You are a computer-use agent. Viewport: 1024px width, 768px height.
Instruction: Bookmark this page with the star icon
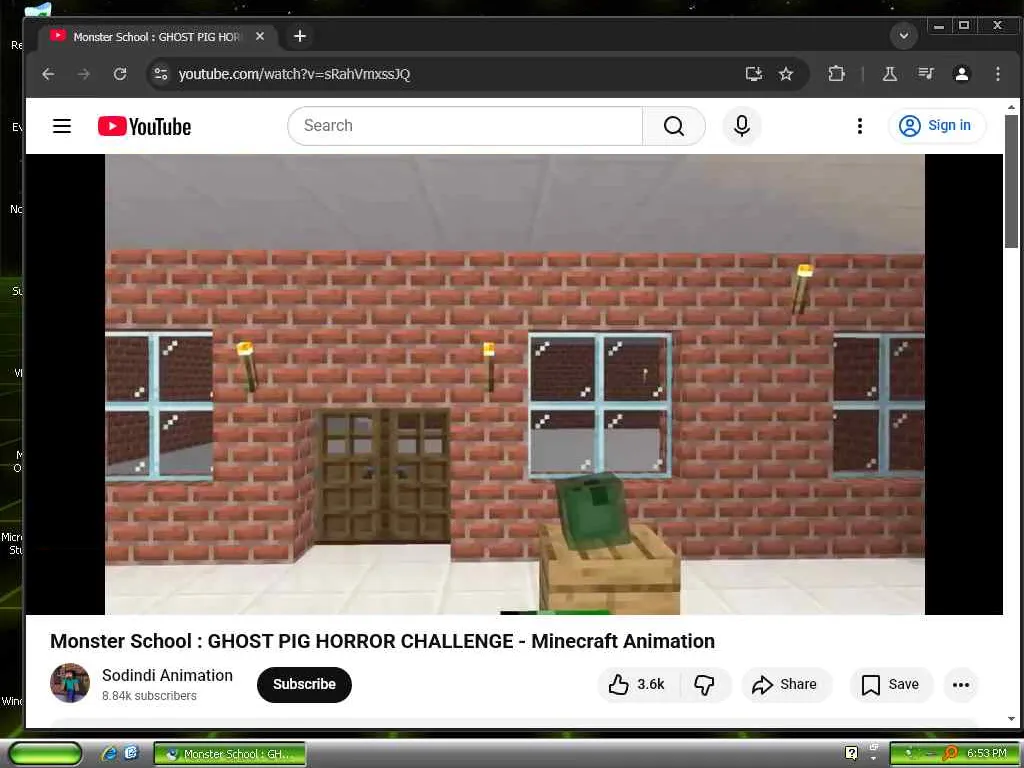point(786,74)
